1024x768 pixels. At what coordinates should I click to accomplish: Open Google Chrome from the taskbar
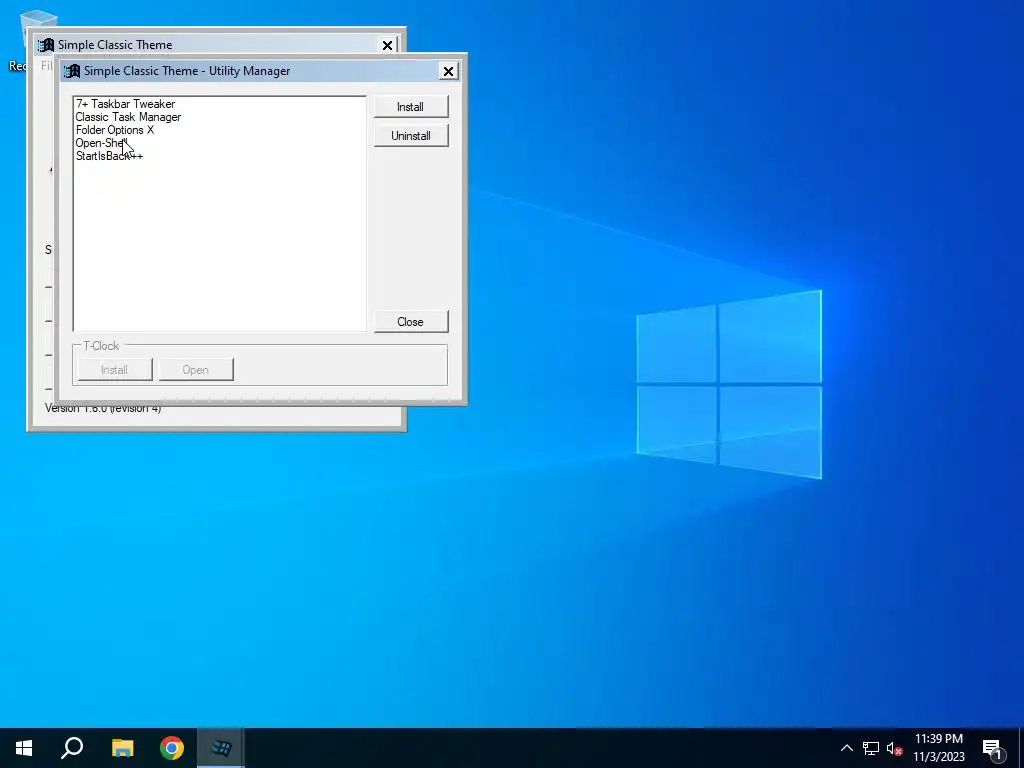click(x=172, y=748)
